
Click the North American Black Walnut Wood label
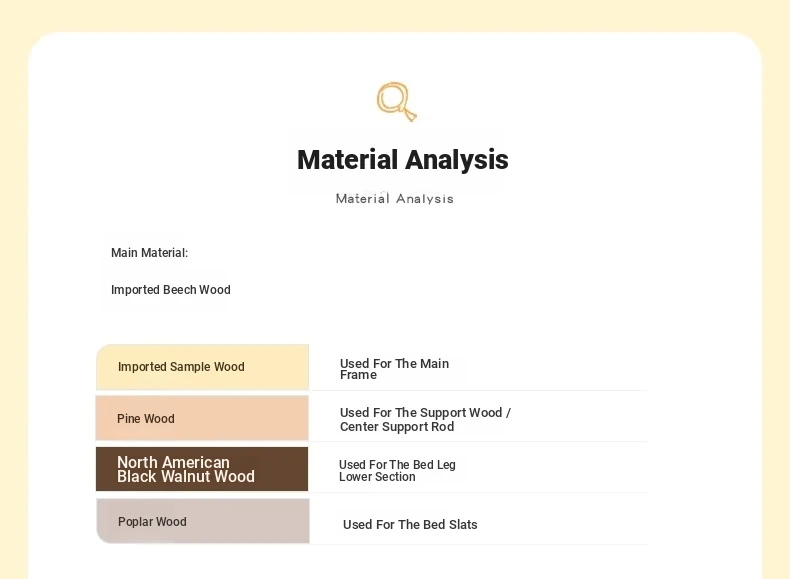point(185,469)
